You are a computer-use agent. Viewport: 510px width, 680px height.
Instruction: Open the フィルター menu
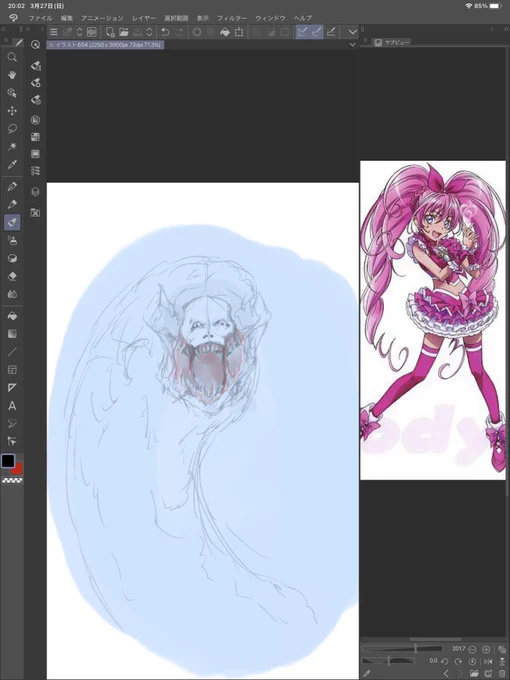click(x=232, y=18)
